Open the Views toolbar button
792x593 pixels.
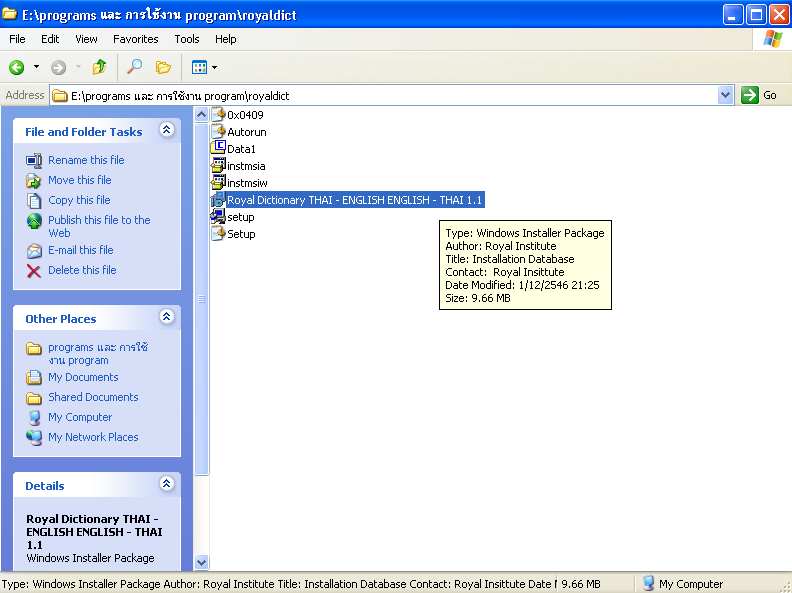[x=200, y=67]
